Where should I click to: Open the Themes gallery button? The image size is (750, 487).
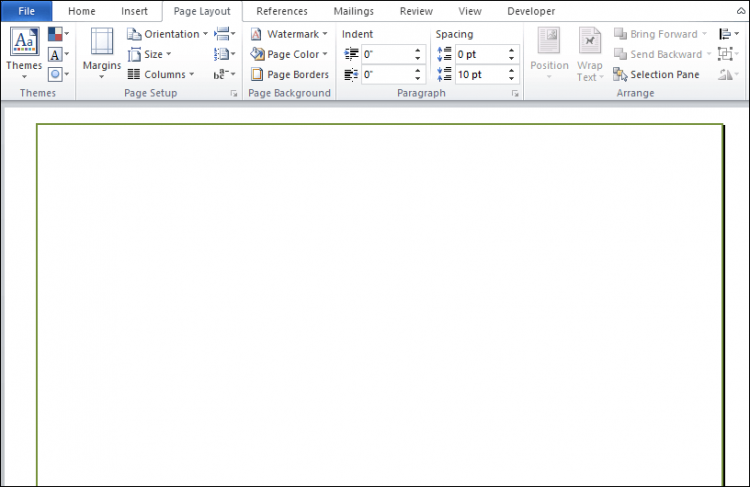[23, 52]
